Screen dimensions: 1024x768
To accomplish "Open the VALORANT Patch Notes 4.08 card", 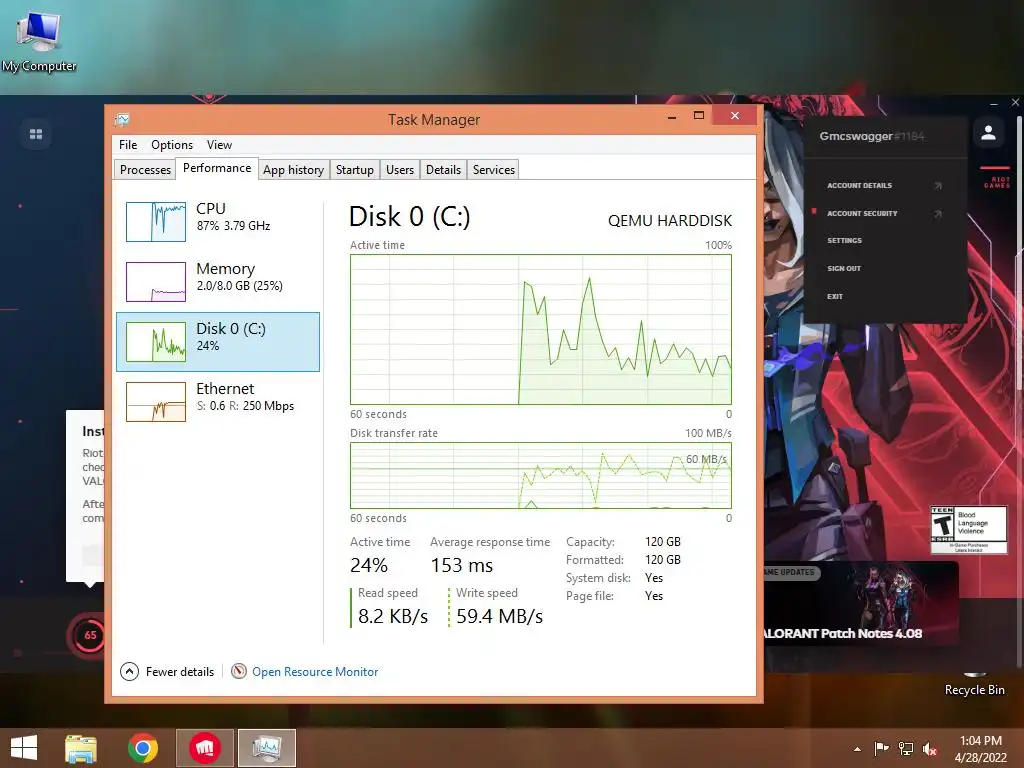I will 861,604.
